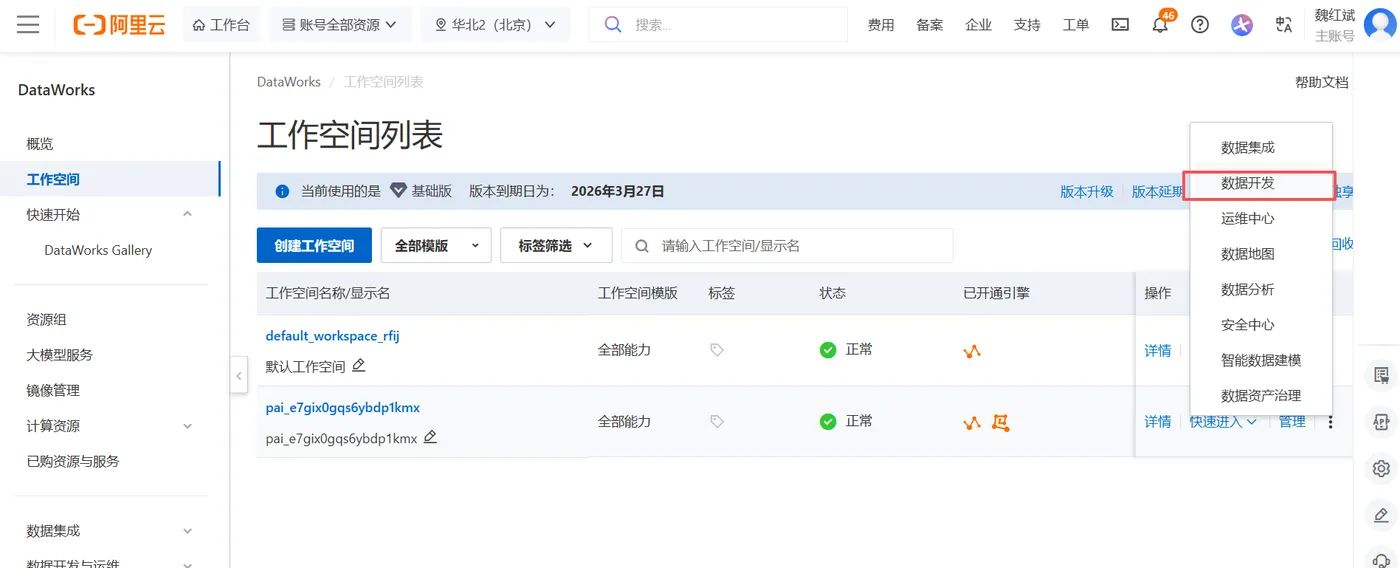The width and height of the screenshot is (1400, 568).
Task: Focus the workspace name search field
Action: 787,245
